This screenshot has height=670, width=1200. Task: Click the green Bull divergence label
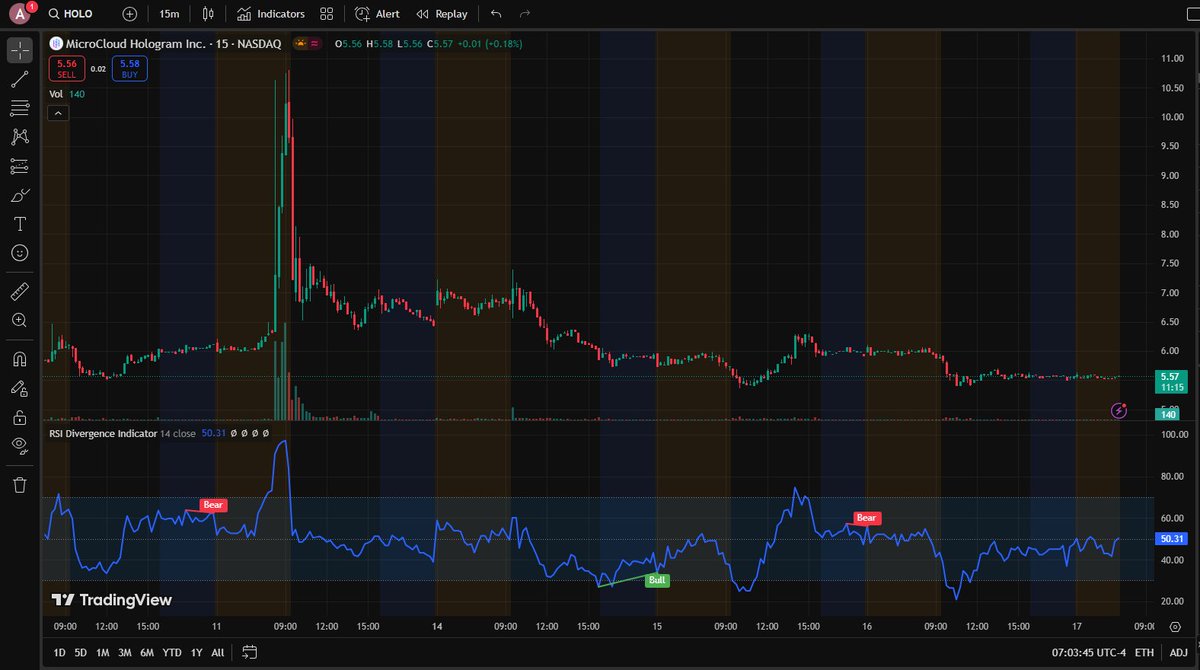tap(657, 580)
